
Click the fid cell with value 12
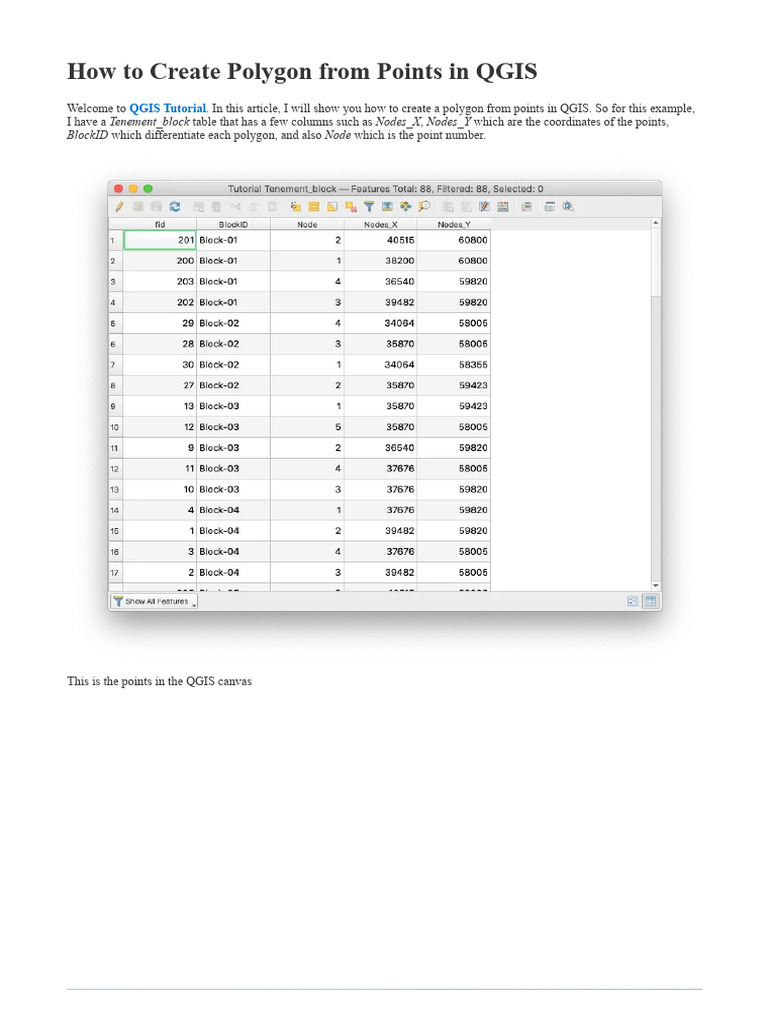[160, 427]
